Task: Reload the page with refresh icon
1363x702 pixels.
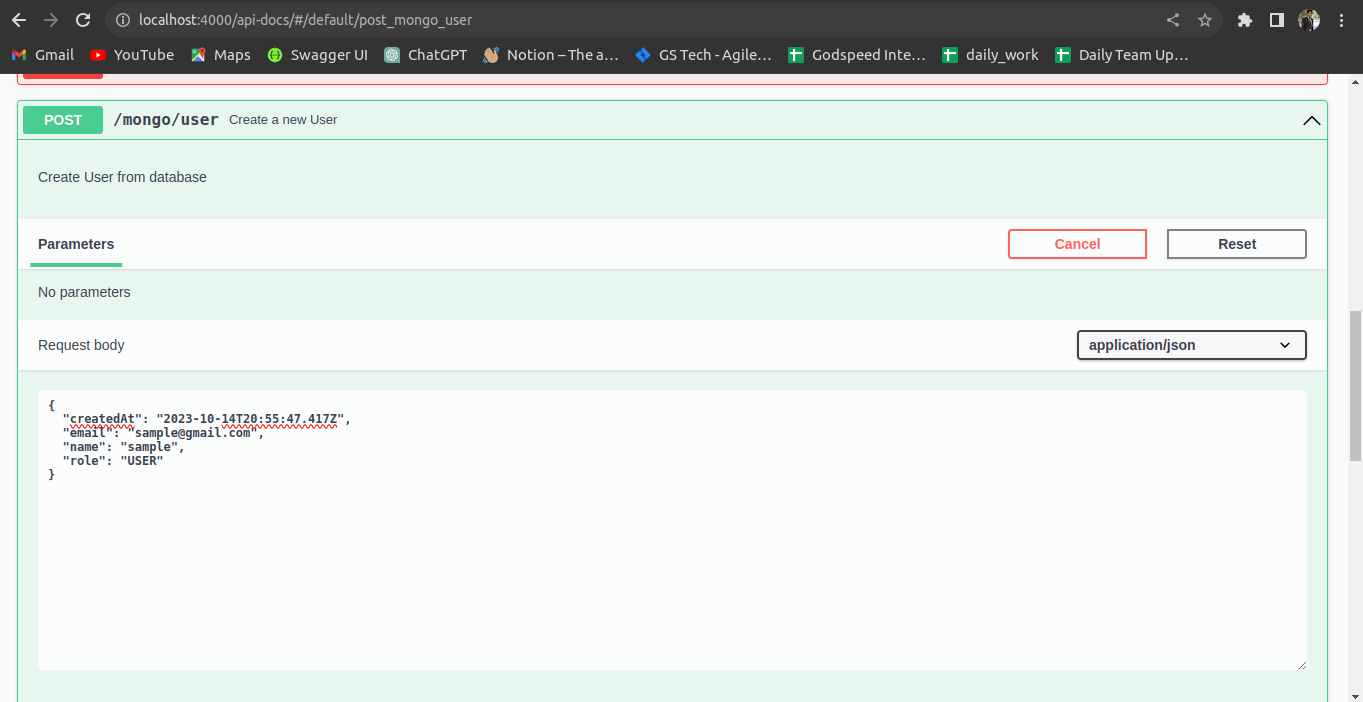Action: tap(84, 20)
